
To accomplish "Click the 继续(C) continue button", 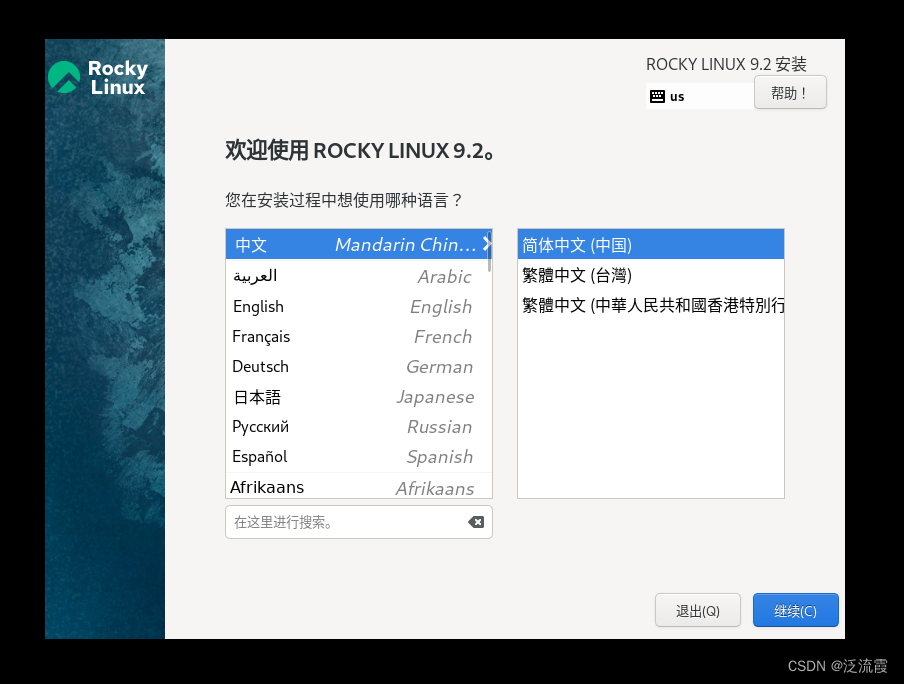I will [795, 610].
